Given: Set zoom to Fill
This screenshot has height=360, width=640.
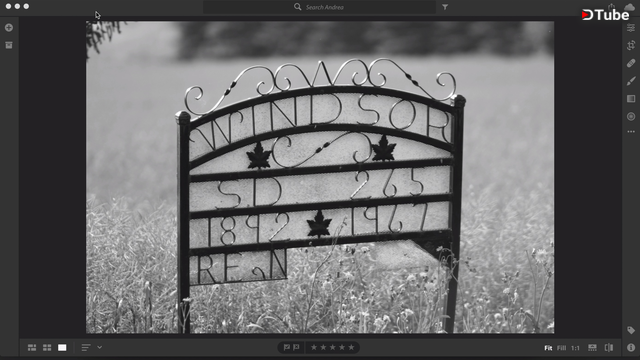Looking at the screenshot, I should tap(562, 348).
